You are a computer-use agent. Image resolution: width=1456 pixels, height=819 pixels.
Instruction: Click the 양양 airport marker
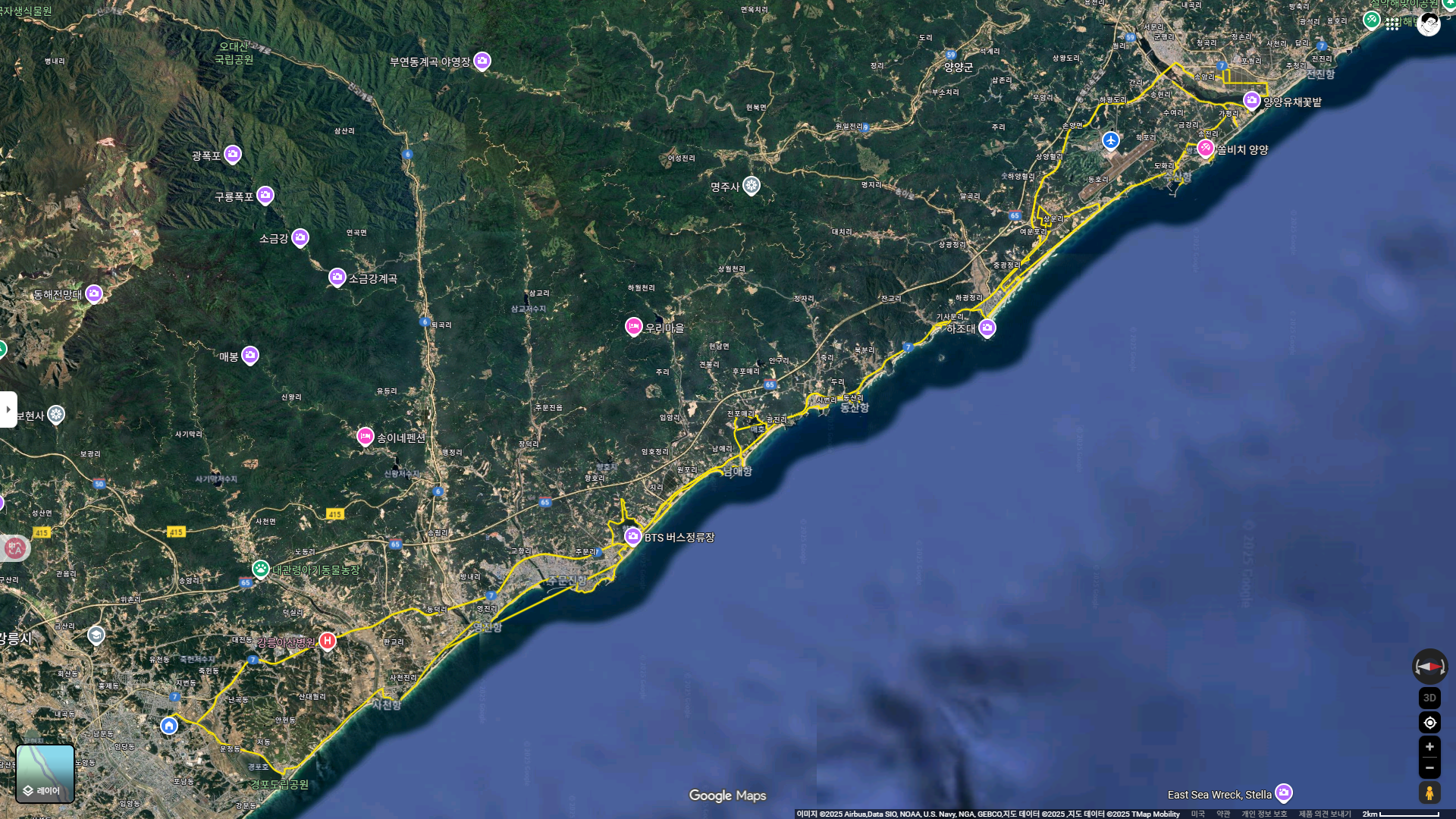[x=1111, y=140]
